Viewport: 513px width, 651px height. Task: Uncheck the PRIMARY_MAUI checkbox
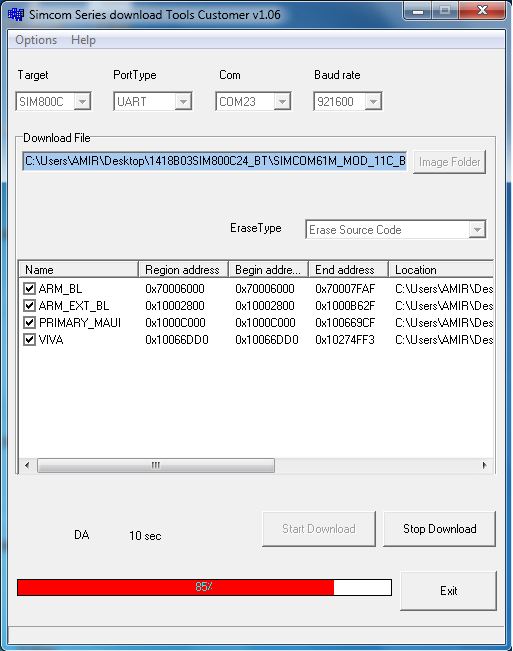pyautogui.click(x=29, y=323)
